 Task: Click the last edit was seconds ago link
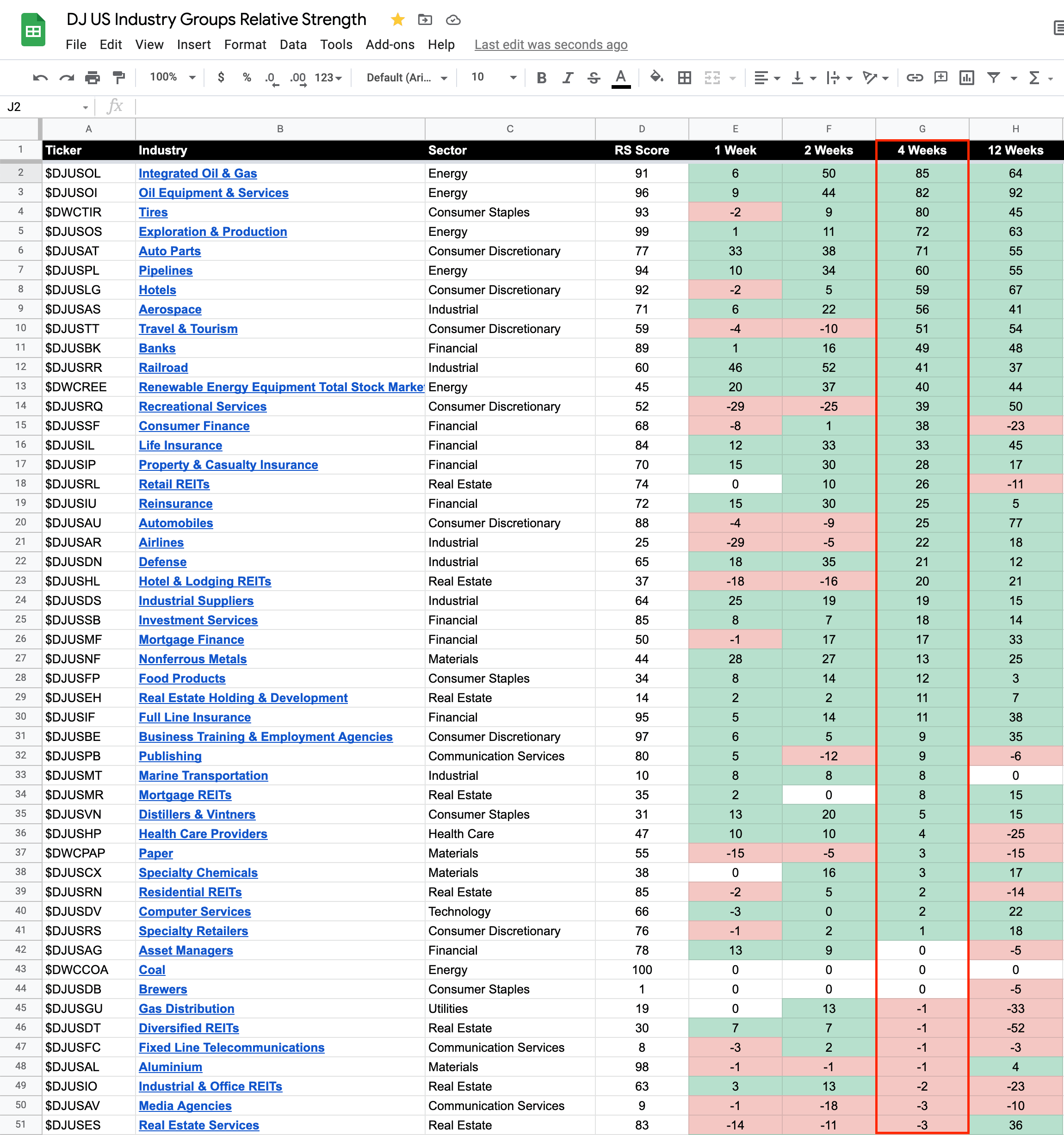[x=551, y=44]
